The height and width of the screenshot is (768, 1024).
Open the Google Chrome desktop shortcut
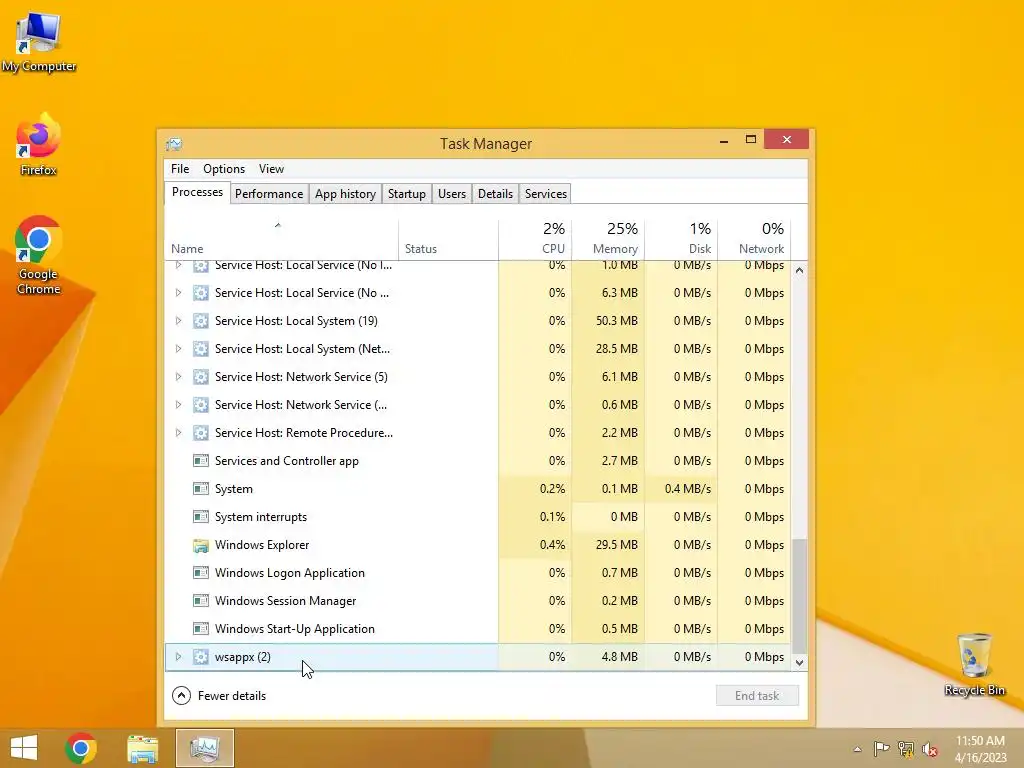point(39,255)
